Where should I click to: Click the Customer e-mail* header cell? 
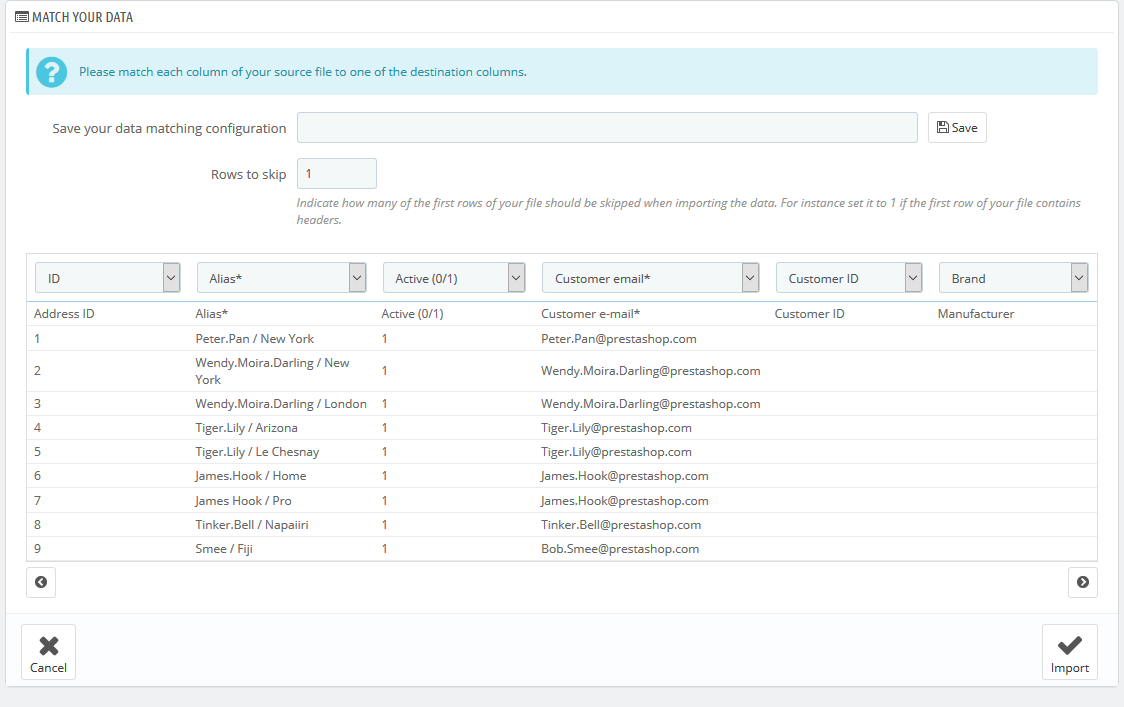tap(591, 314)
